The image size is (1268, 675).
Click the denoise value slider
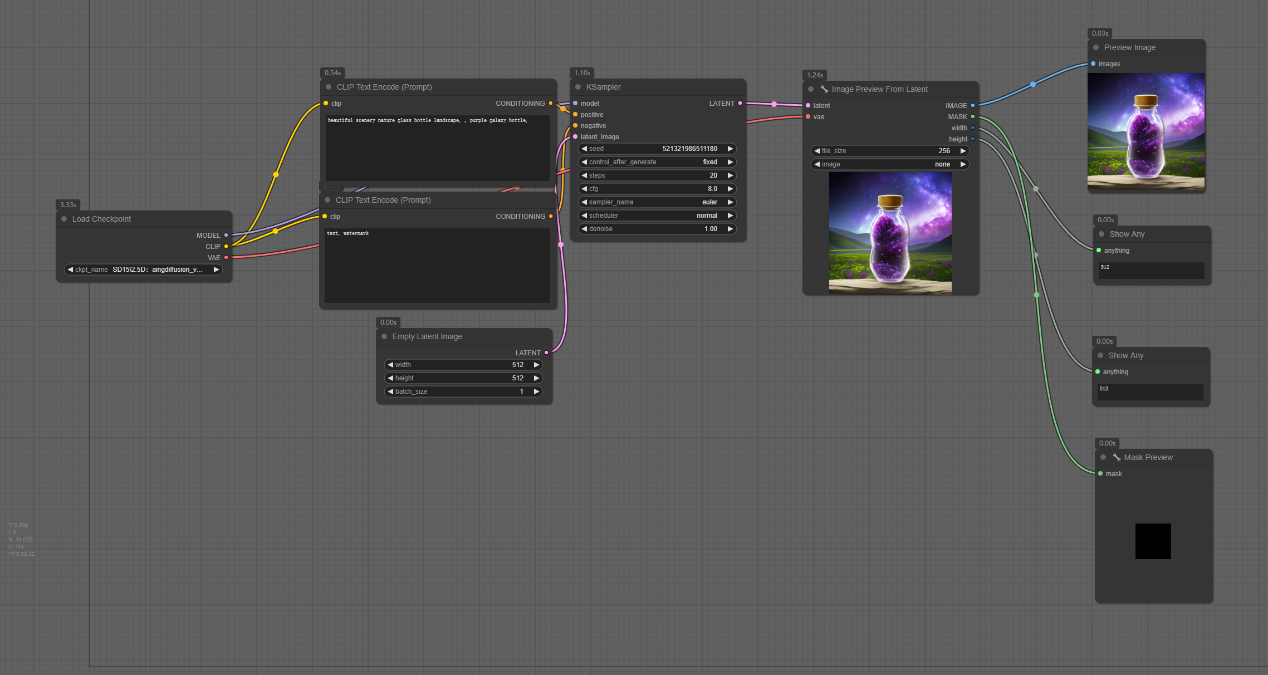657,229
